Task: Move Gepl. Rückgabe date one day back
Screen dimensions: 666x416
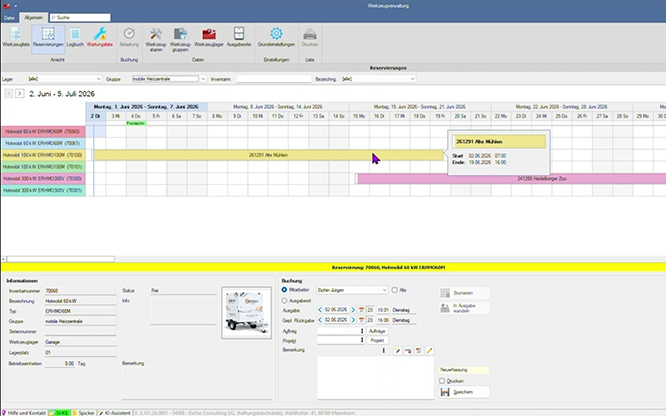Action: (x=320, y=320)
